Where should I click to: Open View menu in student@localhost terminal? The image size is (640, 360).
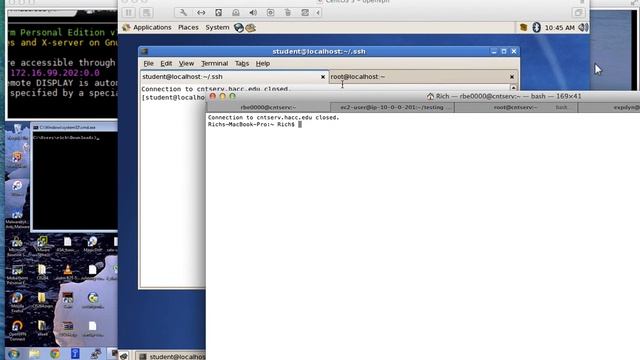186,63
